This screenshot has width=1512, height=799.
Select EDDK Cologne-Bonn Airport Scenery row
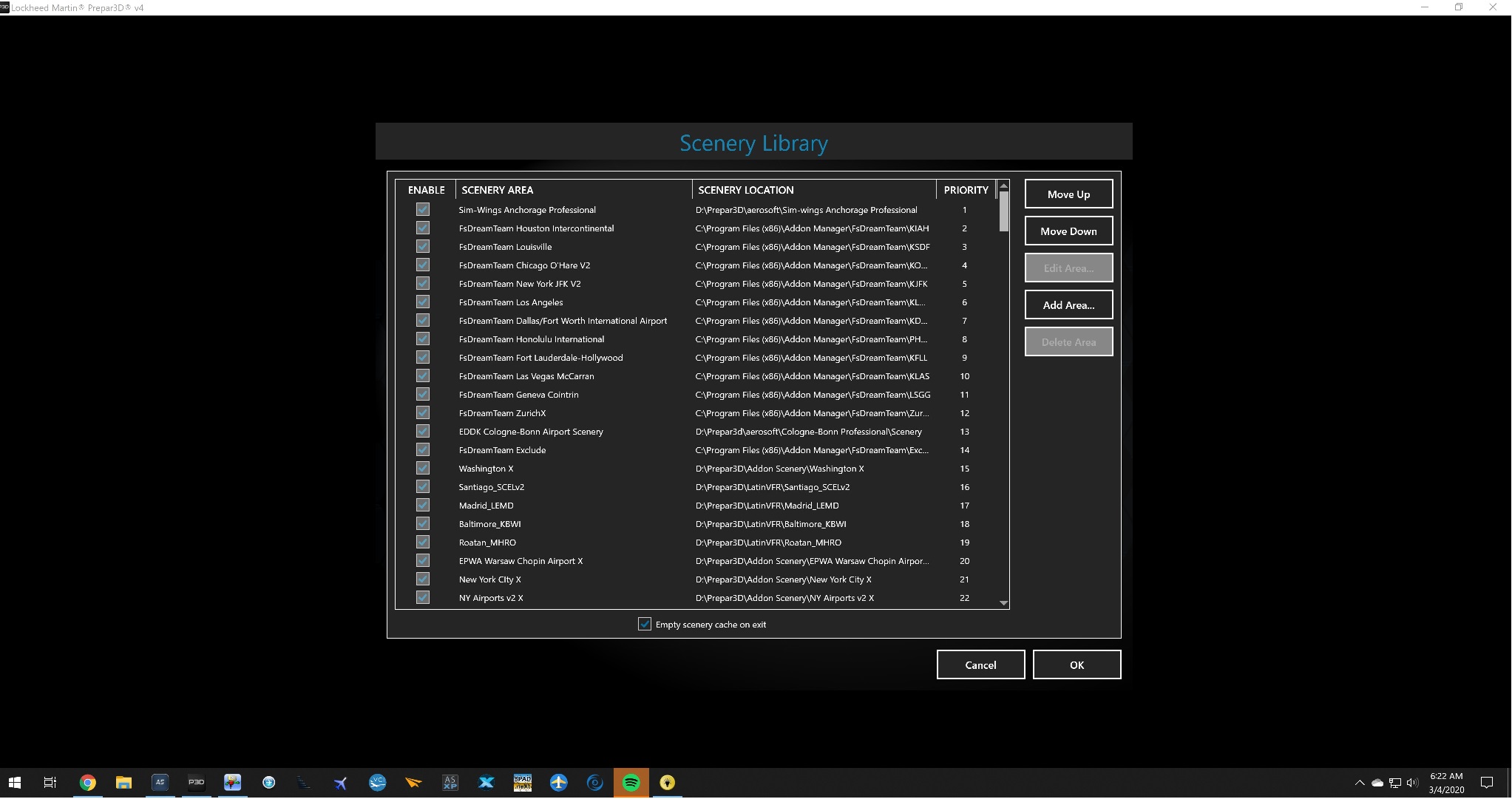coord(696,432)
